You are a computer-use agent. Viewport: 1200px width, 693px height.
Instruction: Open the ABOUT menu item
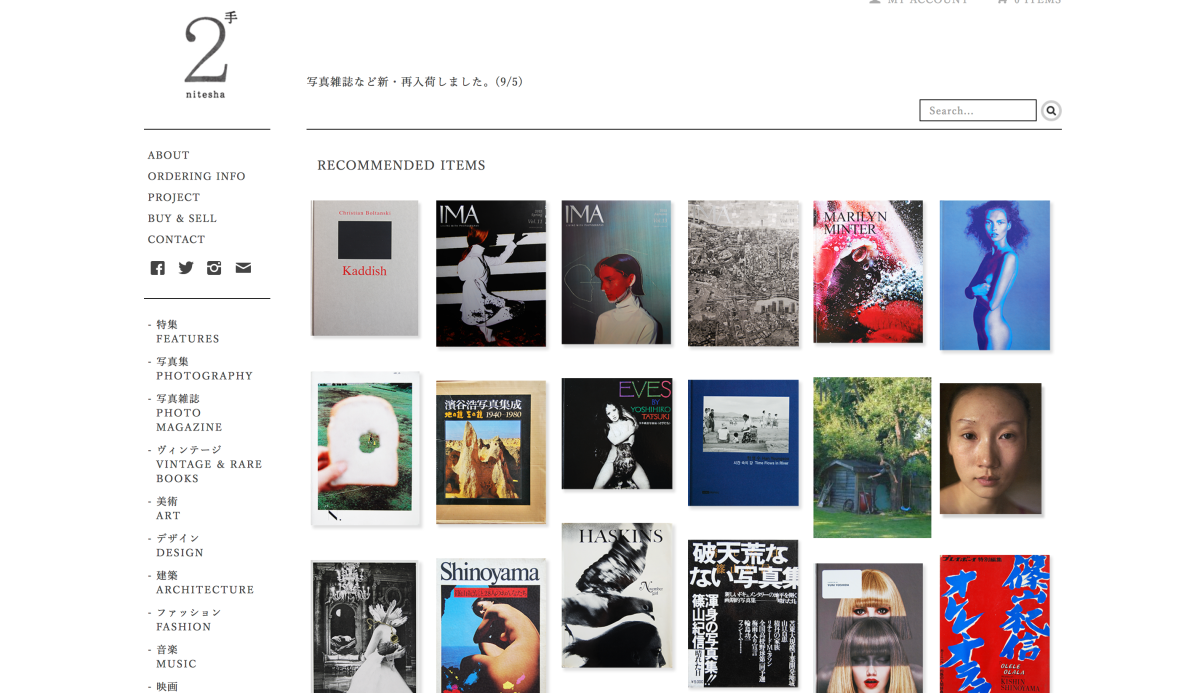tap(168, 155)
